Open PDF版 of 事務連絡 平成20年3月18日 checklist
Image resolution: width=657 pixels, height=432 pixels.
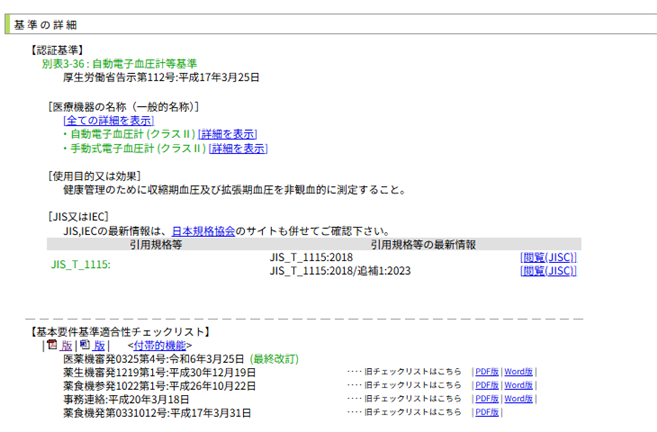point(486,398)
